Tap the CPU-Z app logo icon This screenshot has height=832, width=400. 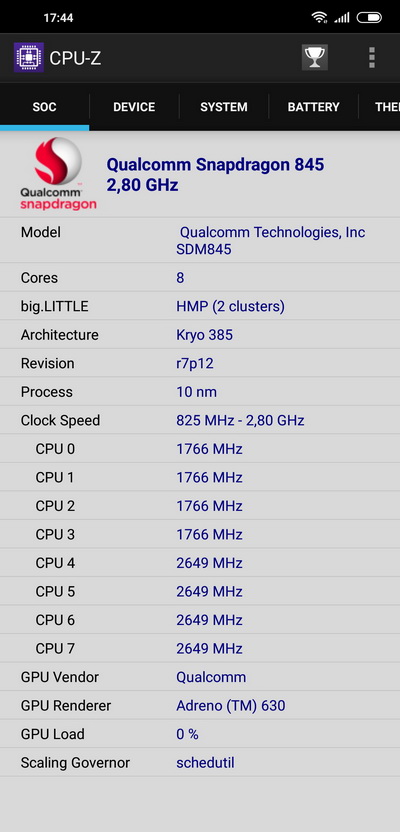[29, 57]
